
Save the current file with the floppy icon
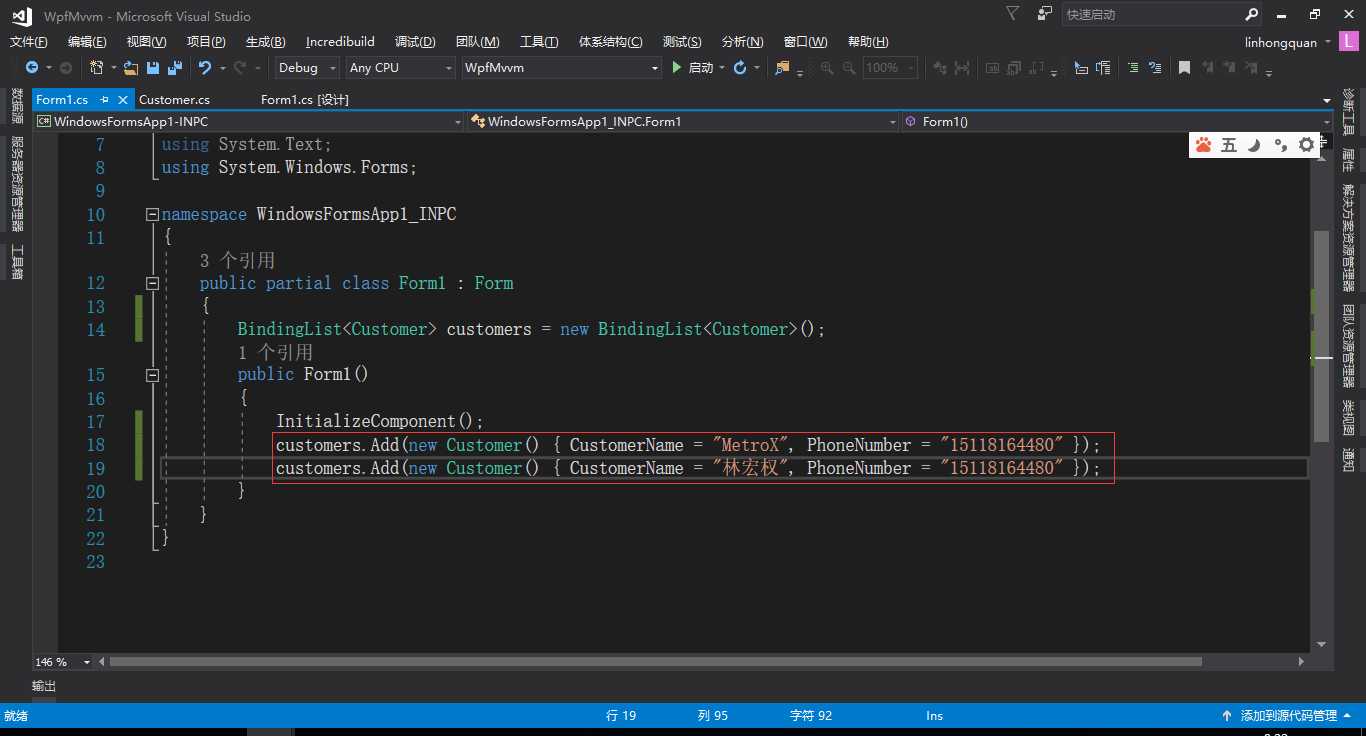(153, 68)
